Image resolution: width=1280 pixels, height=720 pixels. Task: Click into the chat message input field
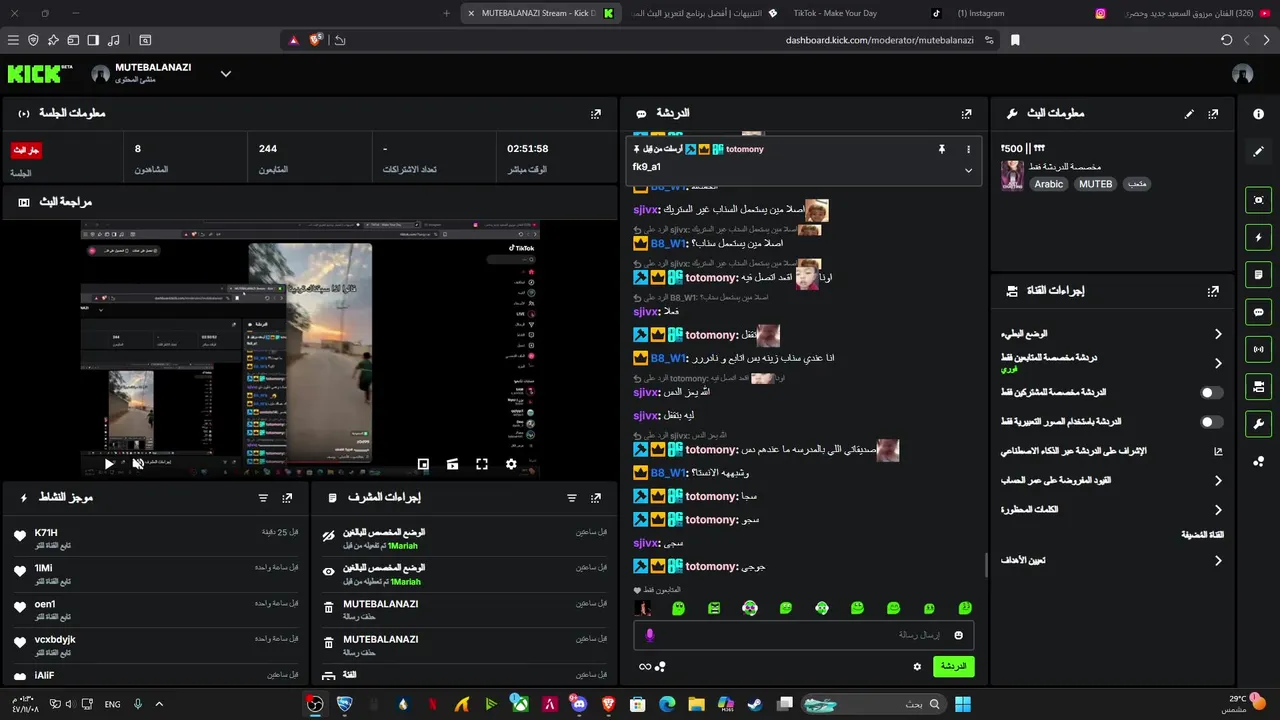click(x=803, y=635)
